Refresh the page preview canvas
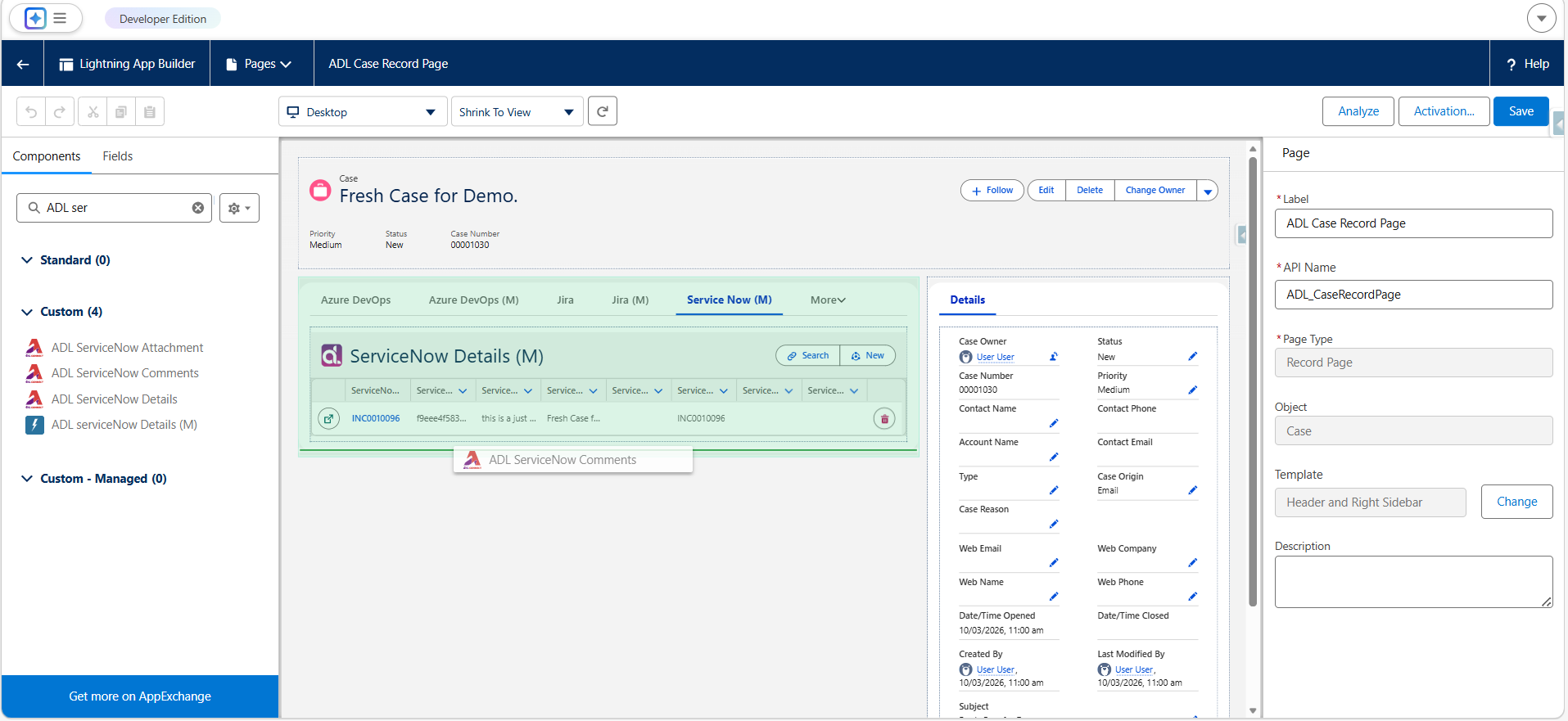 pos(603,111)
